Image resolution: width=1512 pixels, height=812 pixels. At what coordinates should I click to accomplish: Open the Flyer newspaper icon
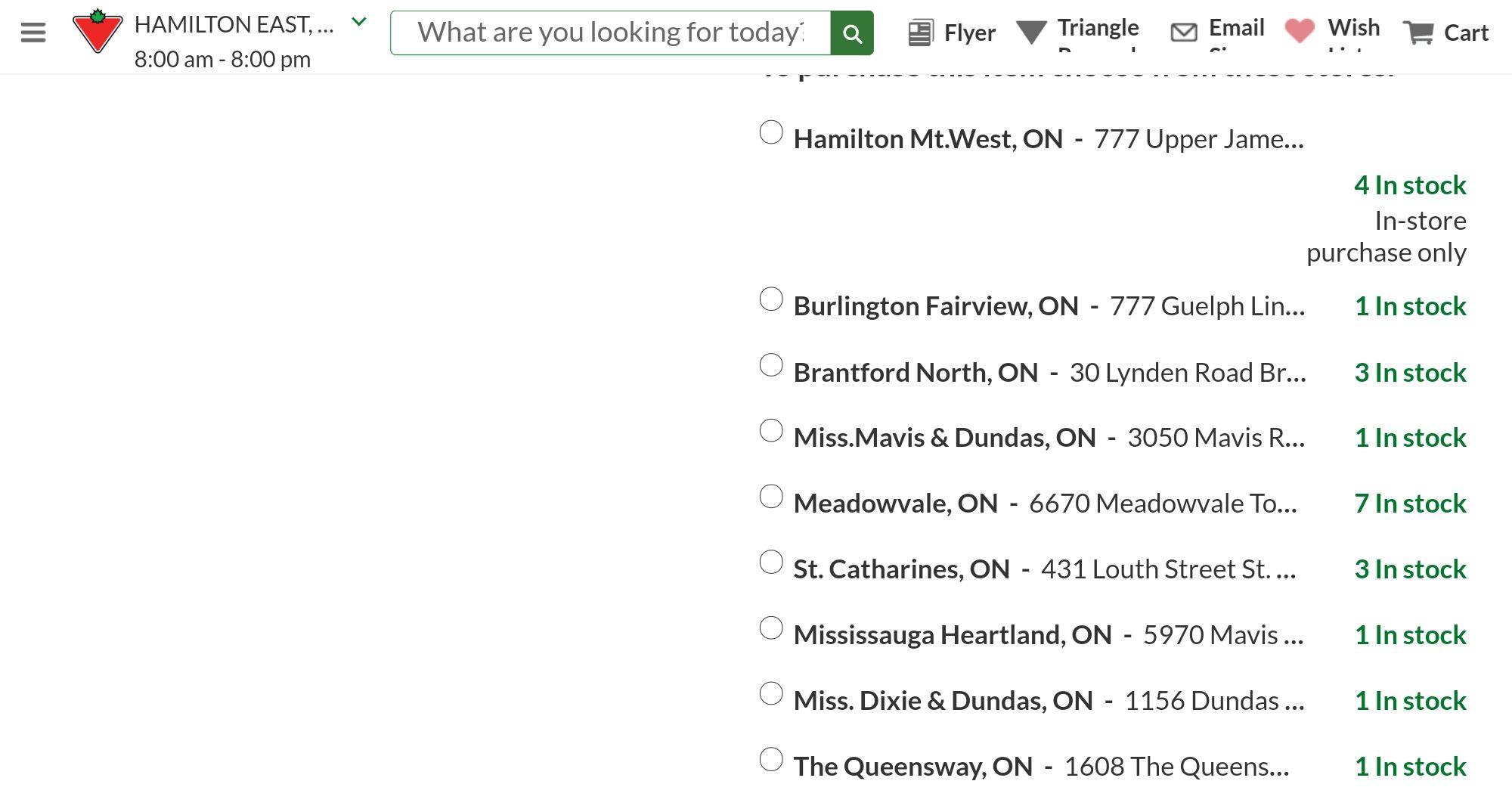(920, 33)
